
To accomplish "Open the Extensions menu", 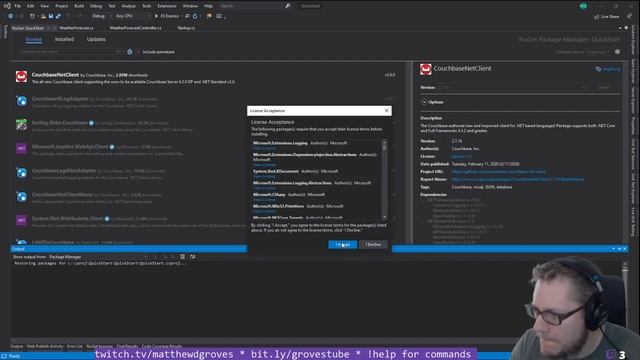I will tap(167, 6).
